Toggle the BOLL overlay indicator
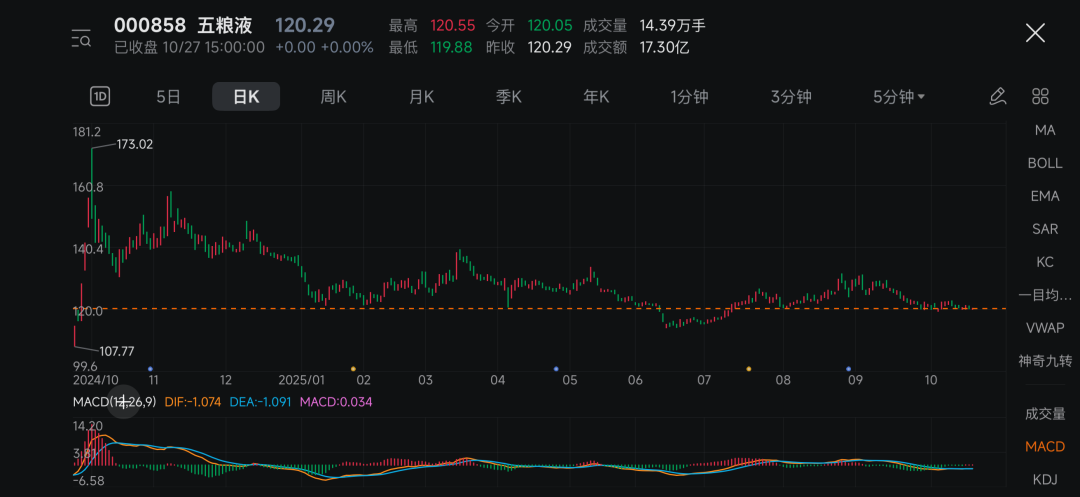 point(1045,163)
